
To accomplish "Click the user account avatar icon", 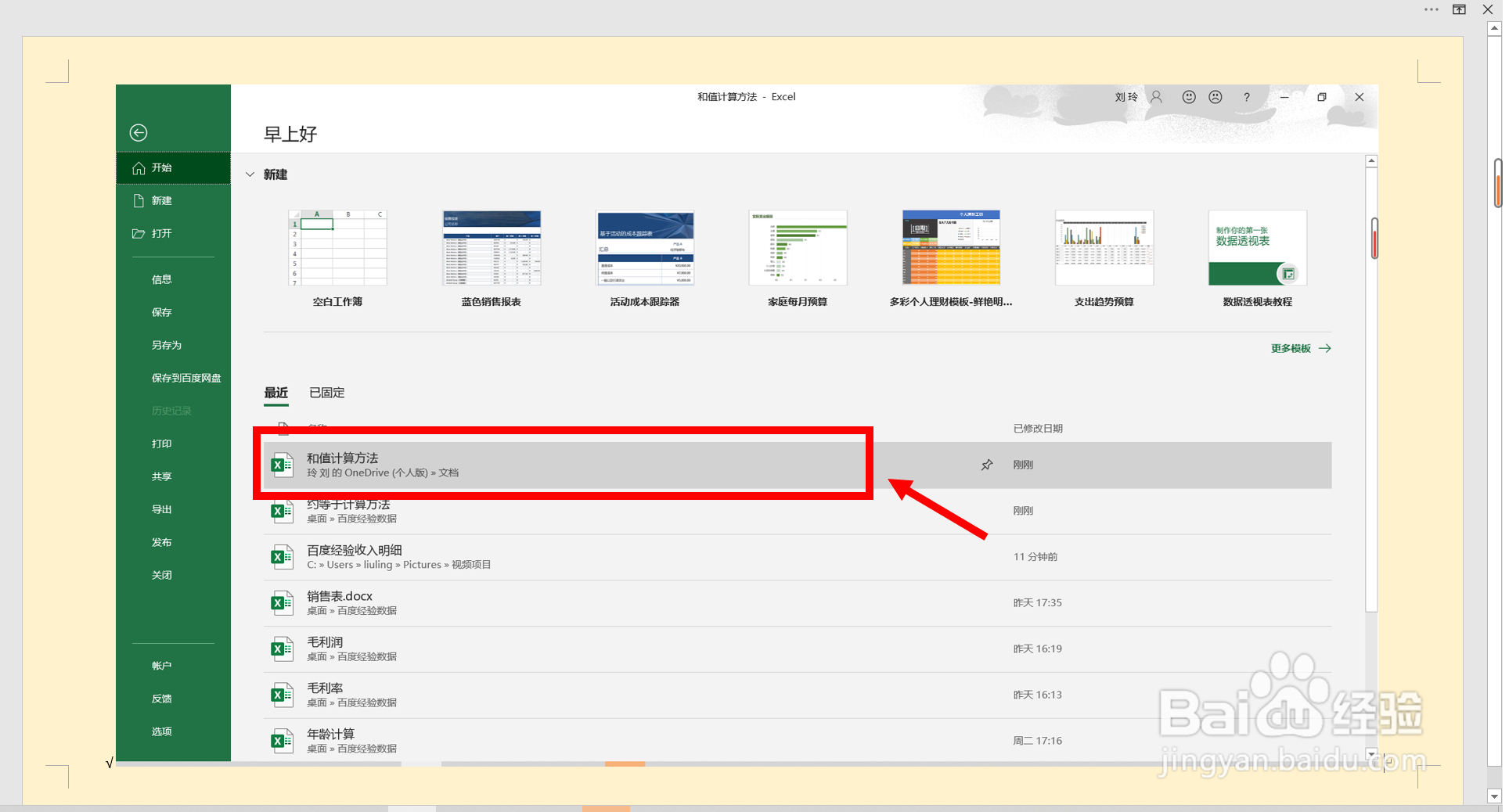I will tap(1156, 97).
